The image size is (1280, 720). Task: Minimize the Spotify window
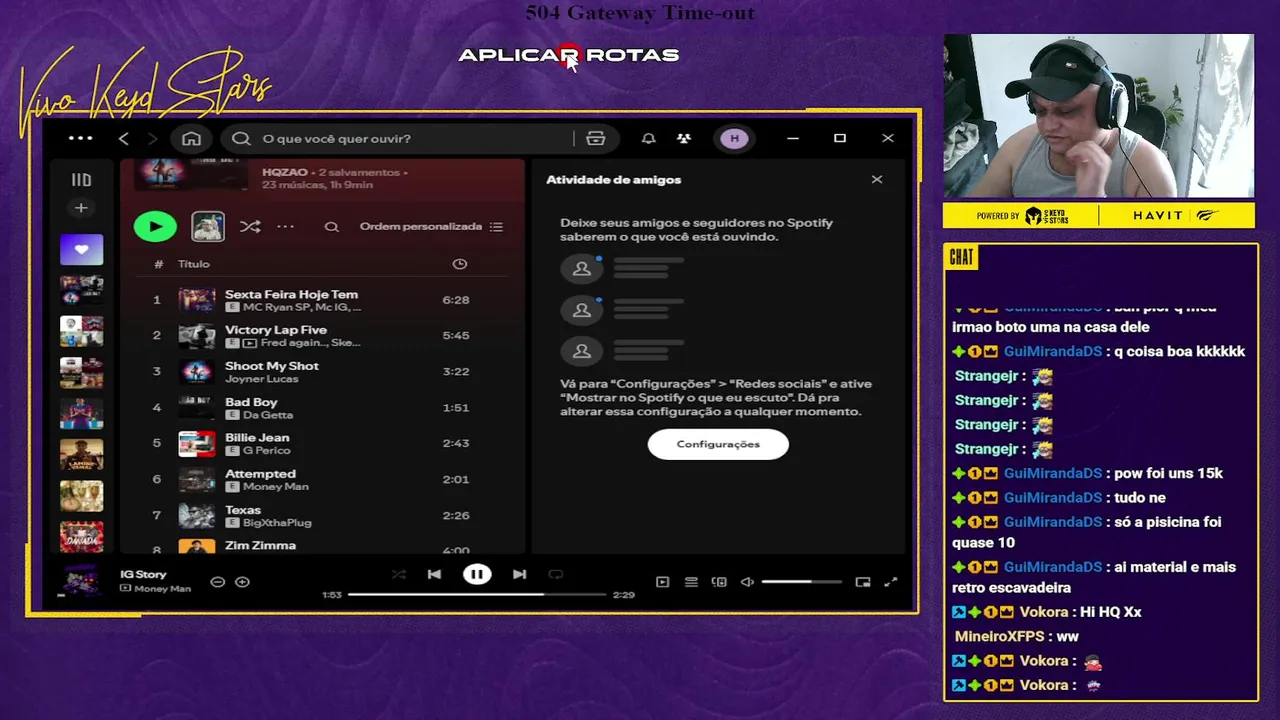(793, 138)
